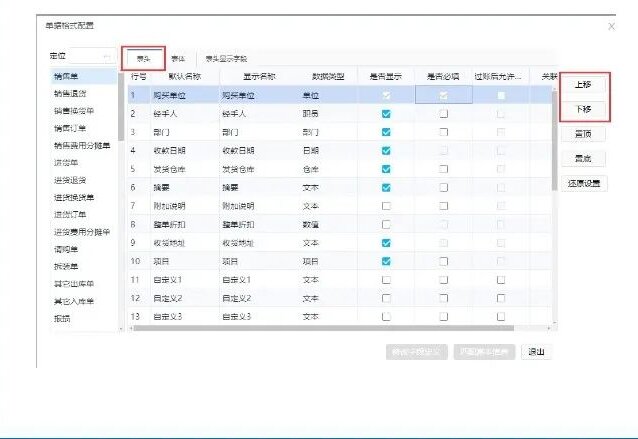Choose 其它出库单 from the list

72,281
